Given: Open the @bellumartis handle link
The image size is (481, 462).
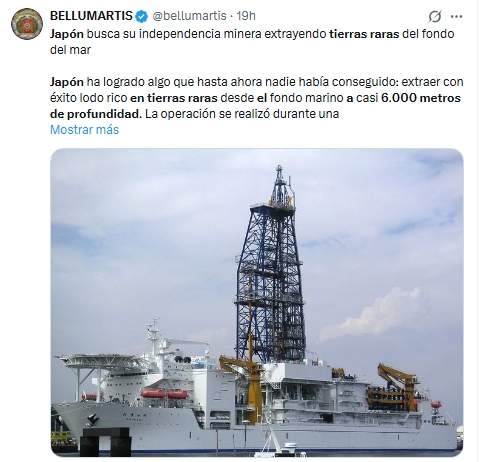Looking at the screenshot, I should pyautogui.click(x=189, y=16).
